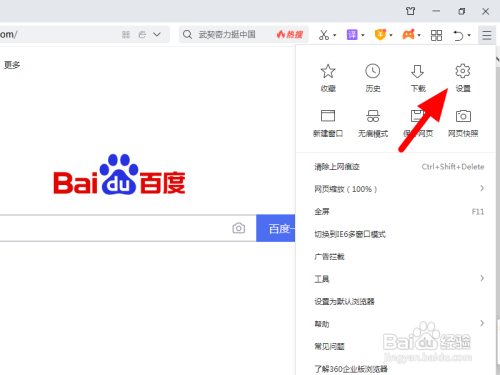Select Clear browsing traces (清除上网痕迹)
Viewport: 500px width, 375px height.
[x=396, y=167]
